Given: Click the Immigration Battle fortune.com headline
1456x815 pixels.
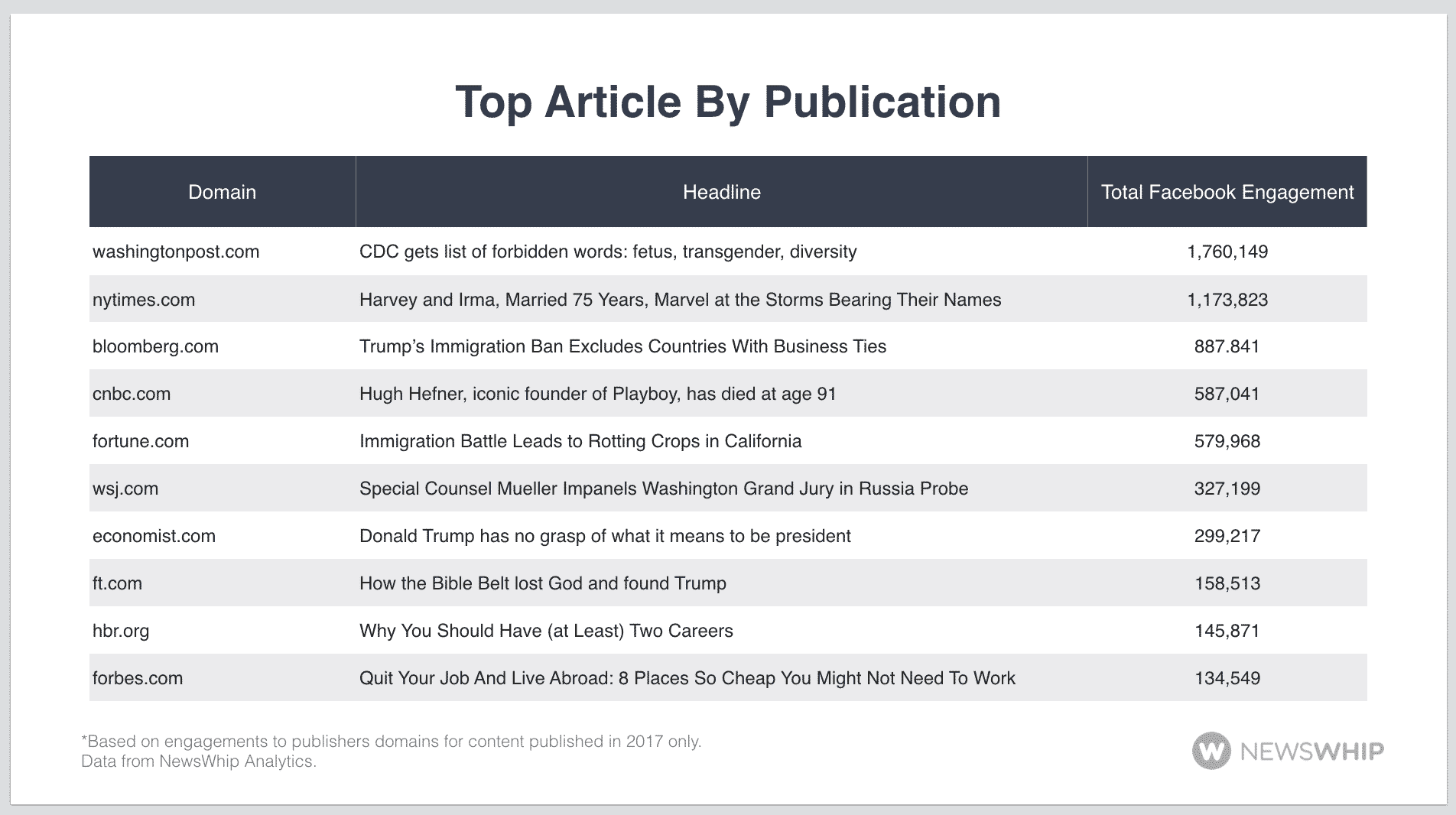Looking at the screenshot, I should (x=580, y=441).
